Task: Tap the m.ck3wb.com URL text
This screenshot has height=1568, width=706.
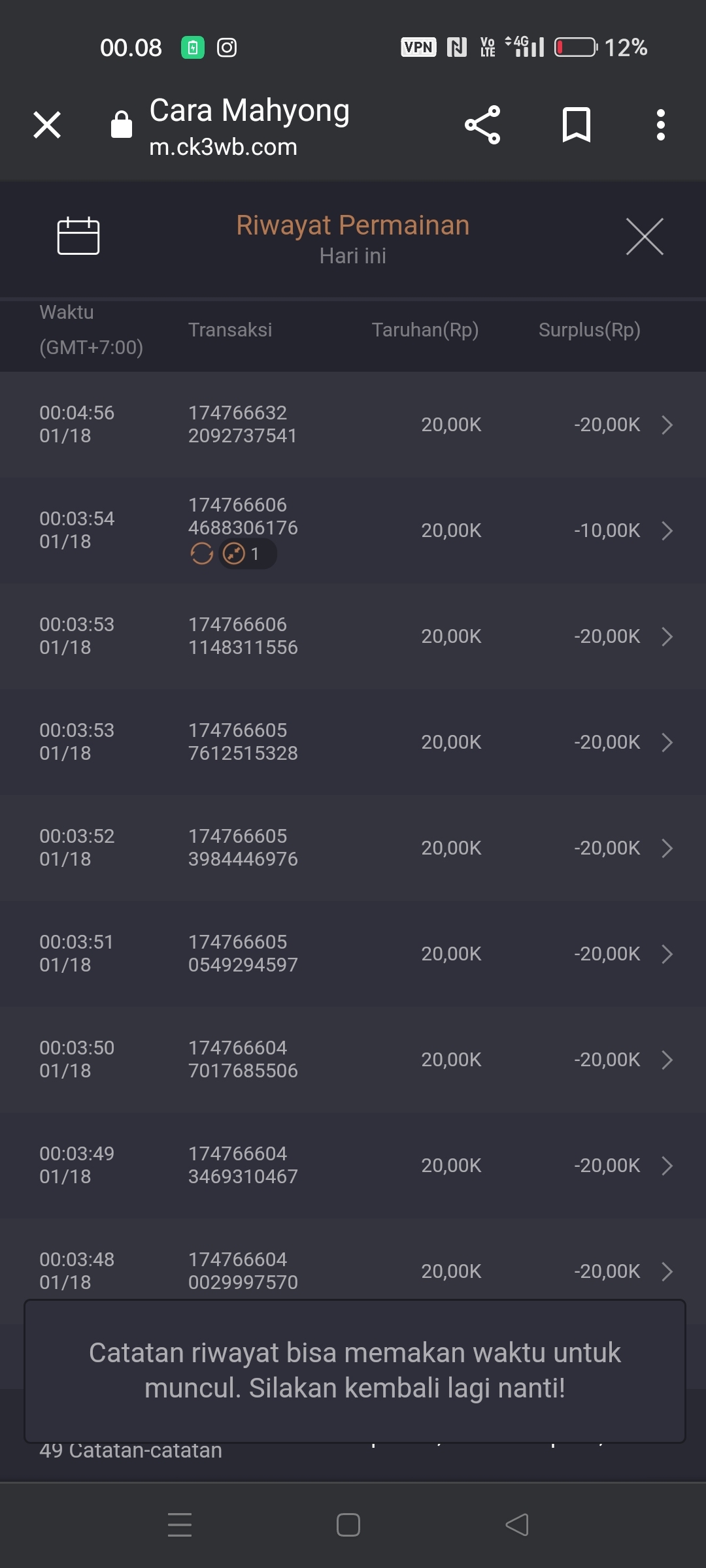Action: coord(223,148)
